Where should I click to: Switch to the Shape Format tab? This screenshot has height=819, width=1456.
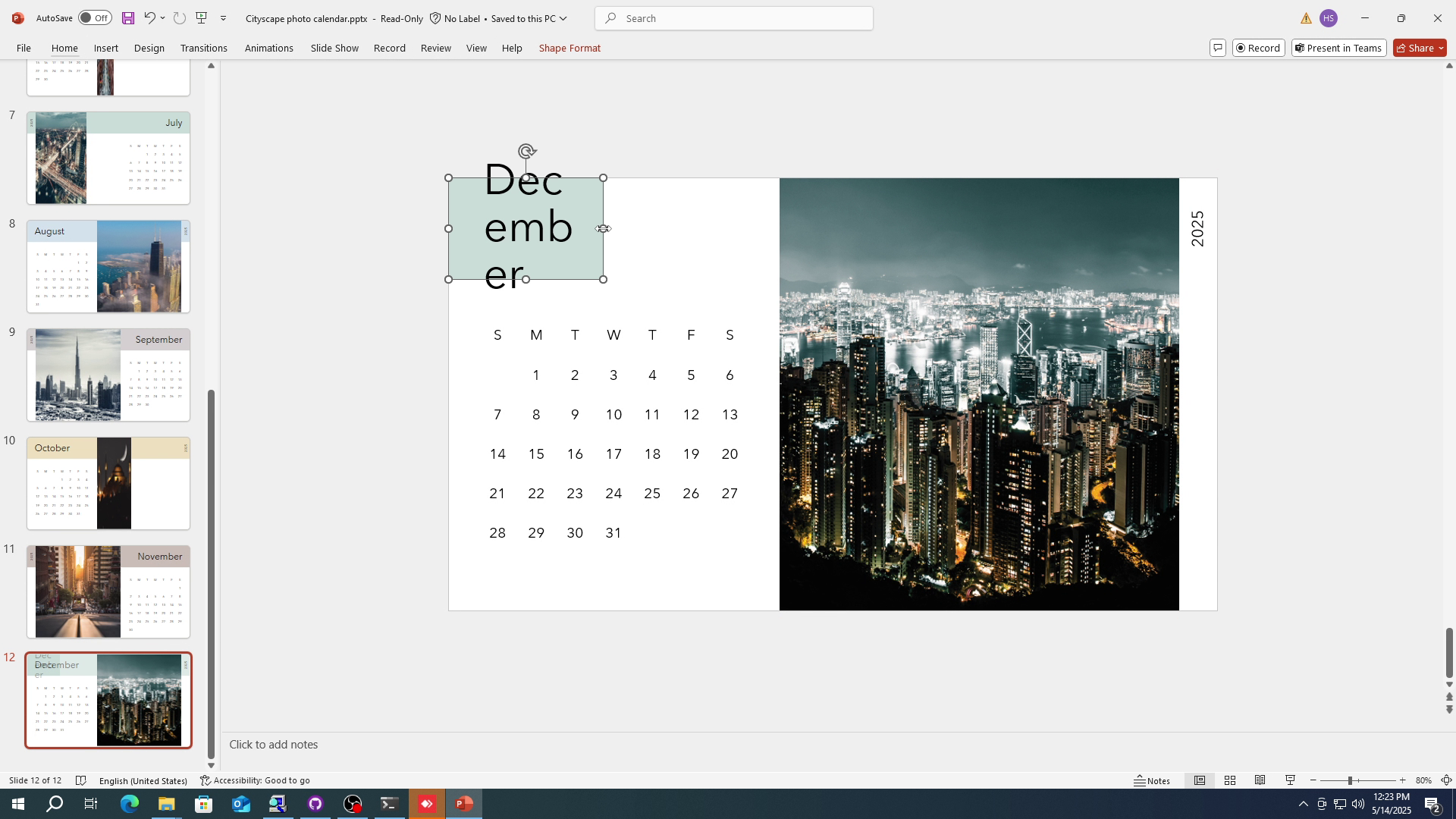tap(569, 48)
